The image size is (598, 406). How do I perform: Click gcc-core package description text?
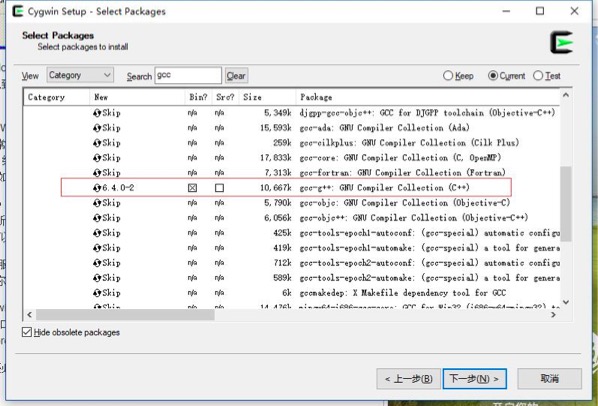pyautogui.click(x=400, y=158)
